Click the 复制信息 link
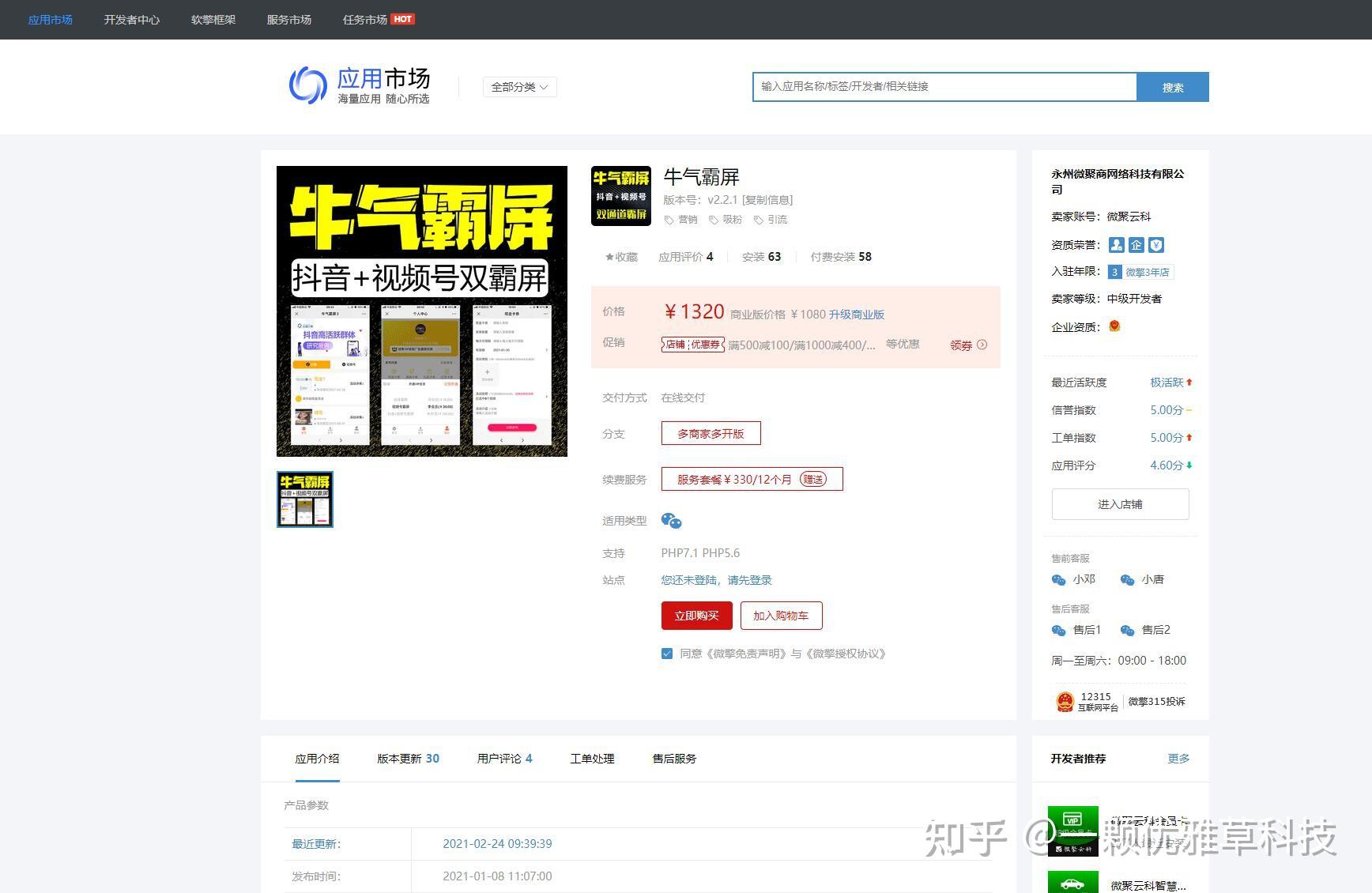Image resolution: width=1372 pixels, height=893 pixels. (x=767, y=200)
